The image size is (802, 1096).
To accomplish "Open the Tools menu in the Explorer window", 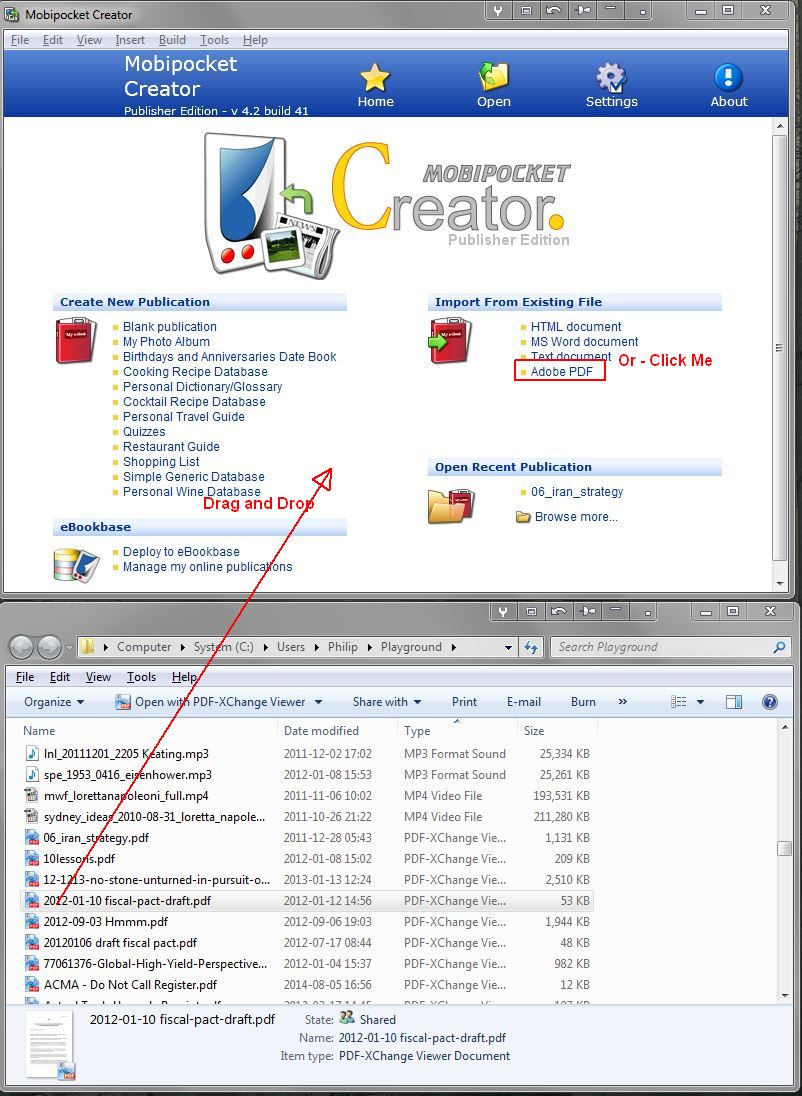I will [141, 677].
